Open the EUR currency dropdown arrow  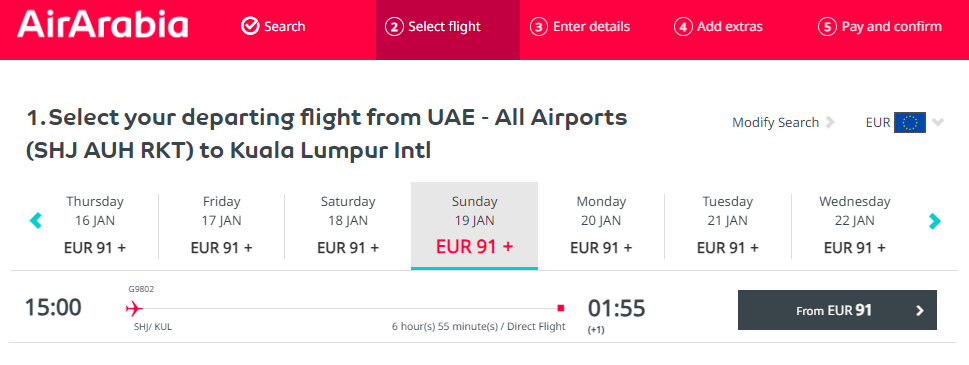[938, 122]
